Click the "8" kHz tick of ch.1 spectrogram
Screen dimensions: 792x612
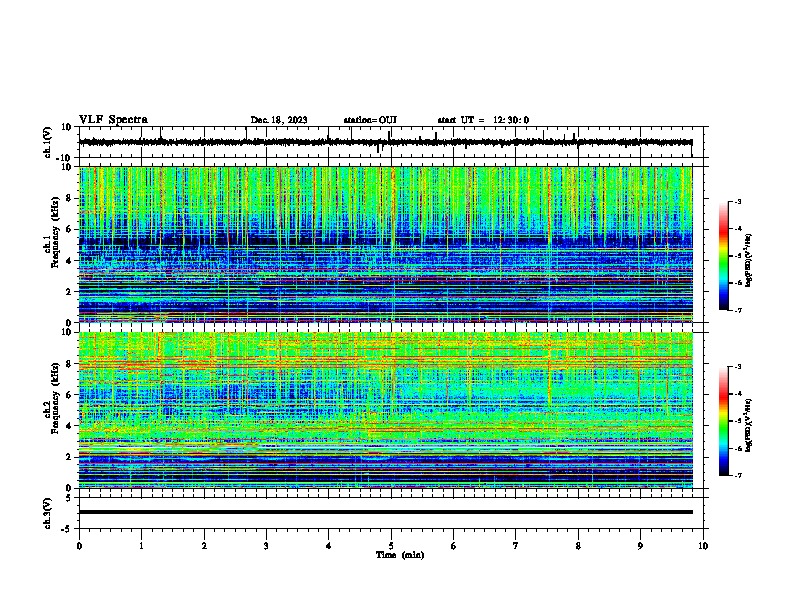point(70,198)
